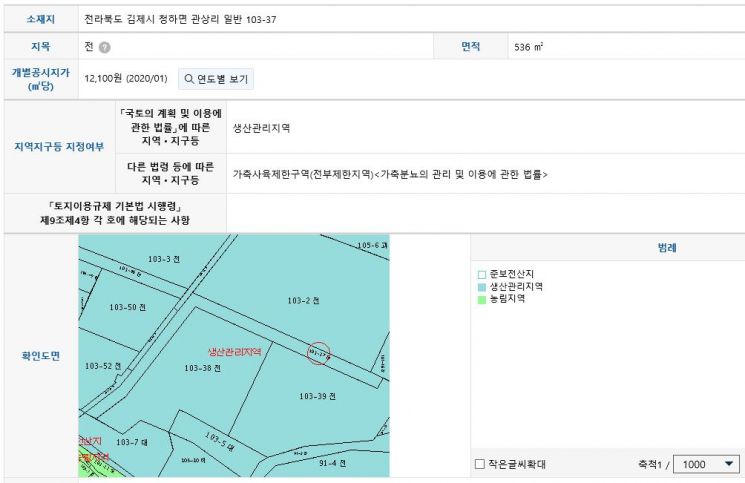Click the 소재지 row label
Image resolution: width=745 pixels, height=483 pixels.
coord(41,19)
